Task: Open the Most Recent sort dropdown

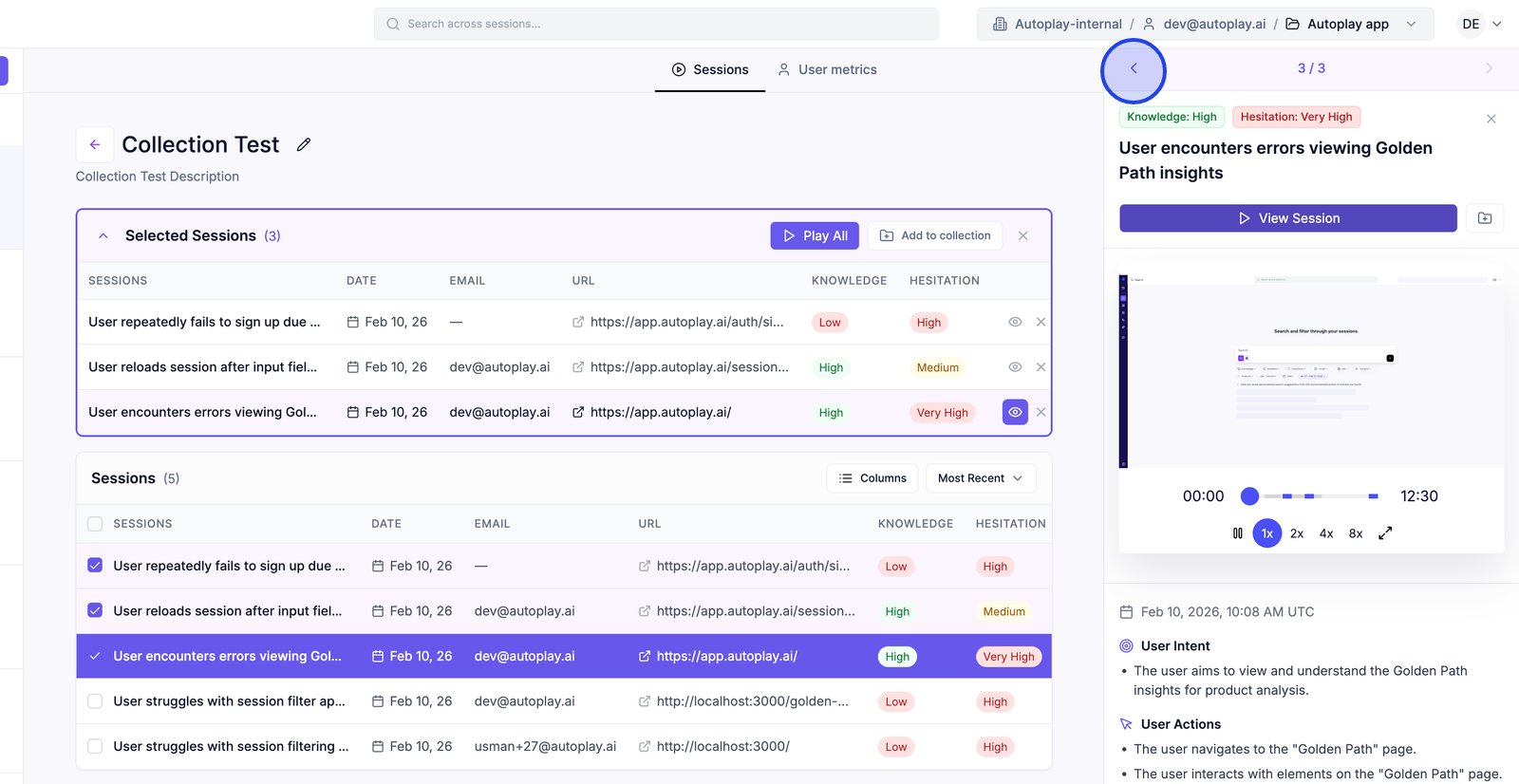Action: pos(980,478)
